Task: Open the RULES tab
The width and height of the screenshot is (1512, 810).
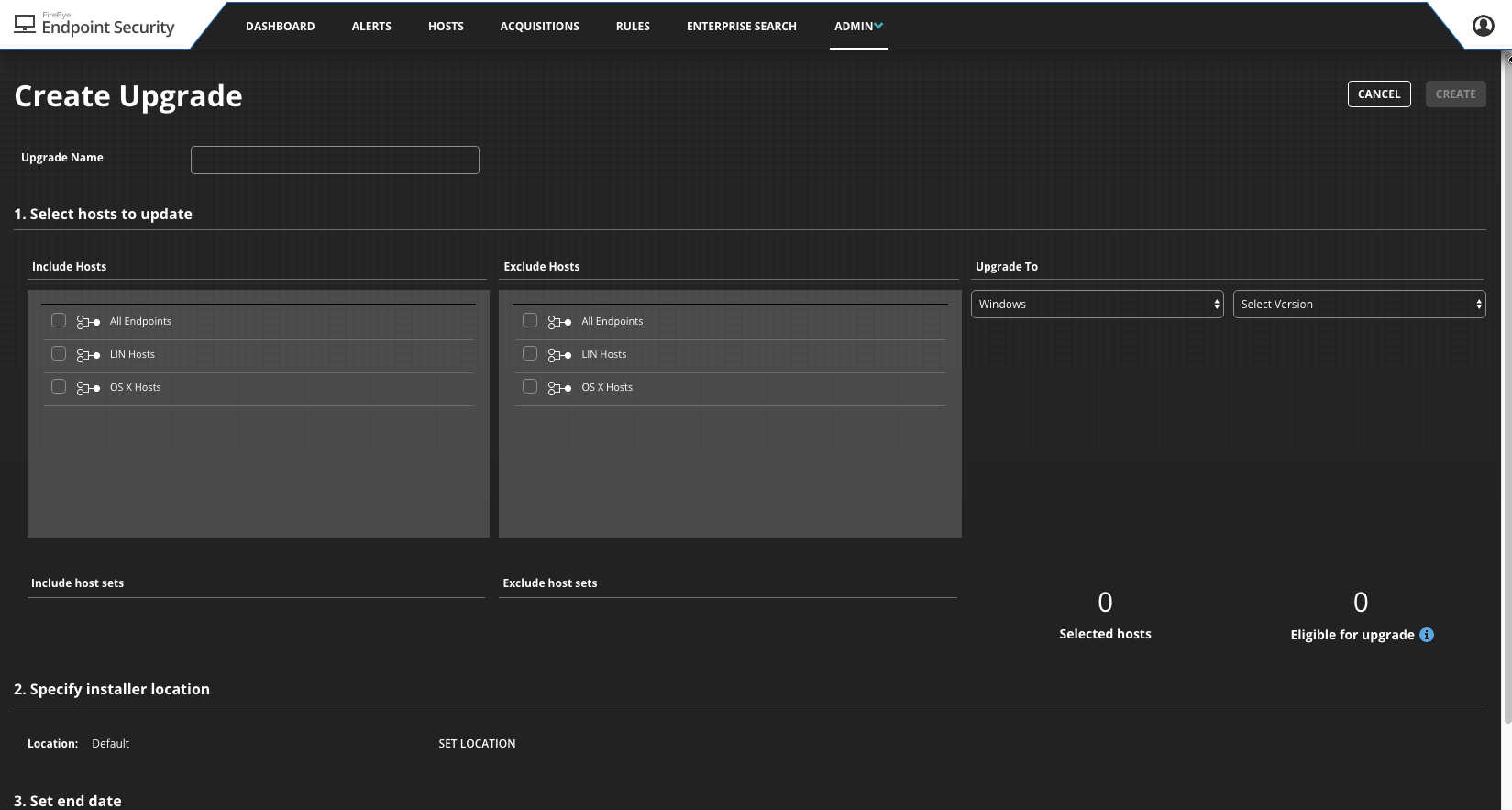Action: pos(633,27)
